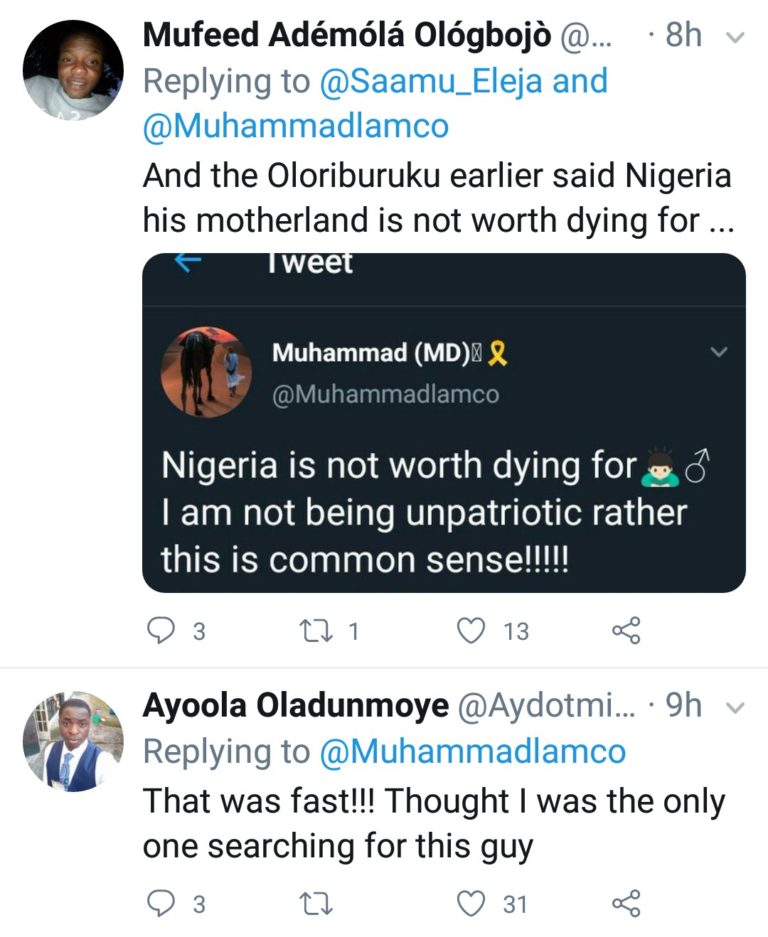The image size is (768, 937).
Task: Open @Muhammadlamco link in Mufeed's reply
Action: [x=296, y=127]
